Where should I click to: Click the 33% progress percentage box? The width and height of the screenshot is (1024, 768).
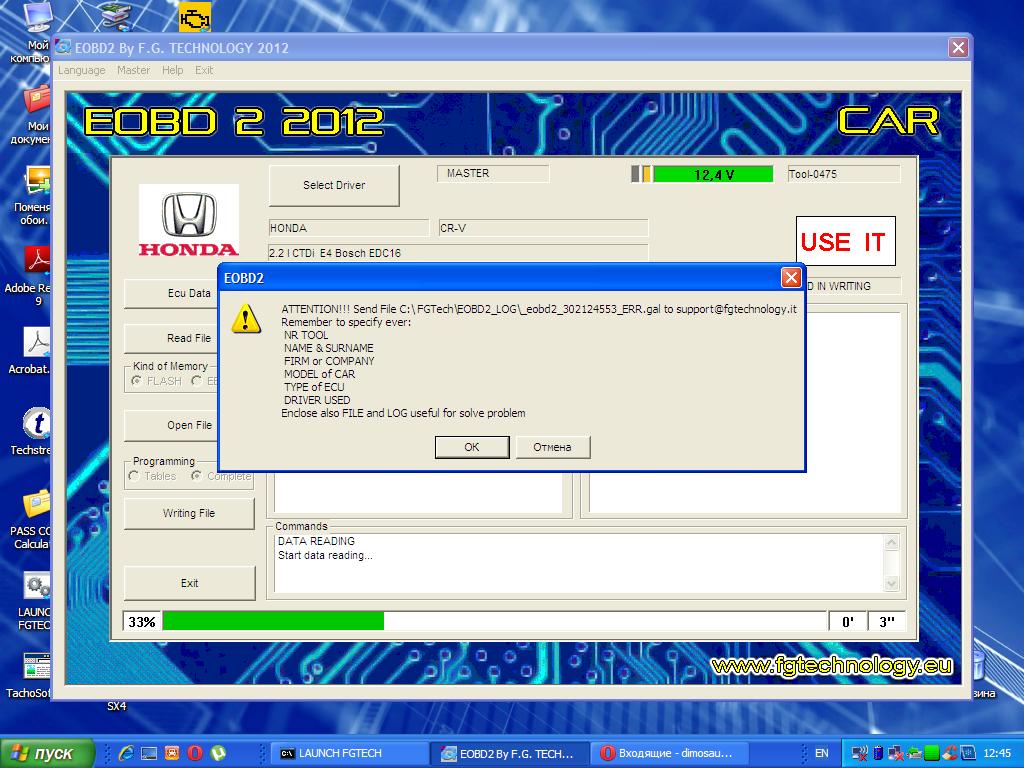coord(142,622)
